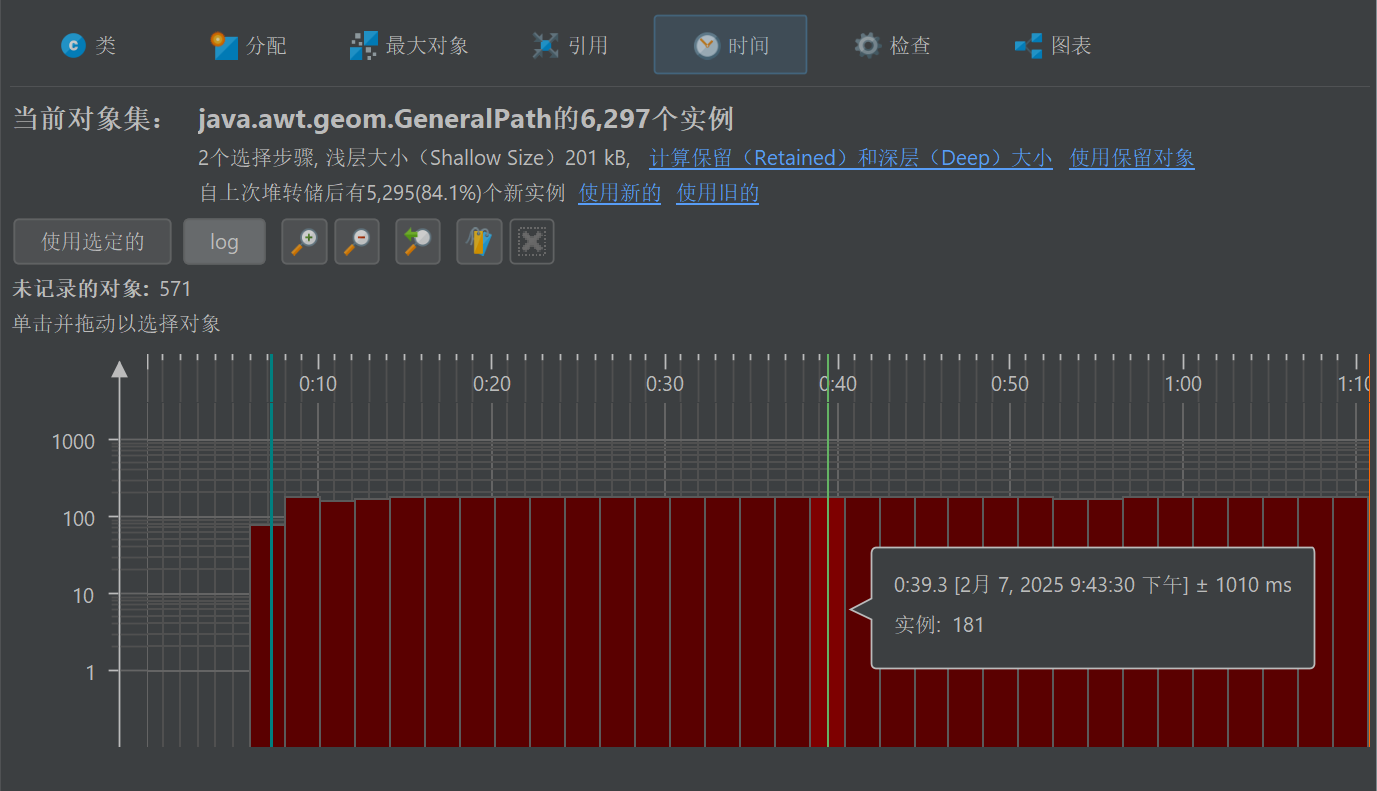
Task: Click the 当前对象集 label
Action: pyautogui.click(x=89, y=120)
